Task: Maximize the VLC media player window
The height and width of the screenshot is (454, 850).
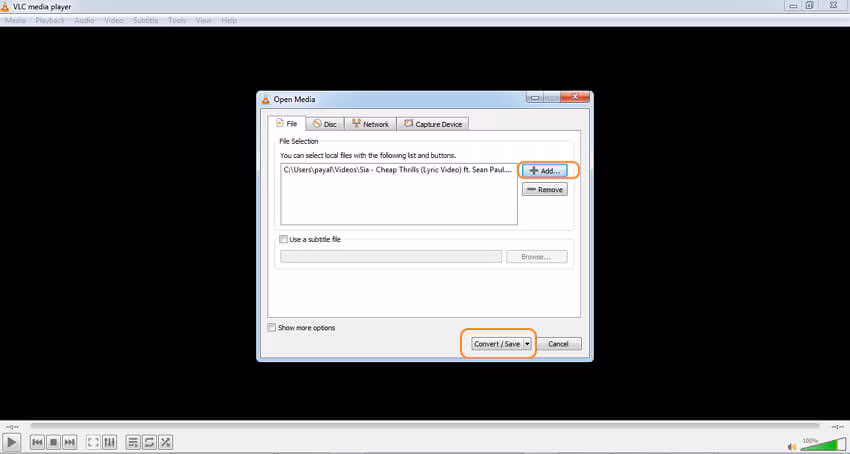Action: [810, 5]
